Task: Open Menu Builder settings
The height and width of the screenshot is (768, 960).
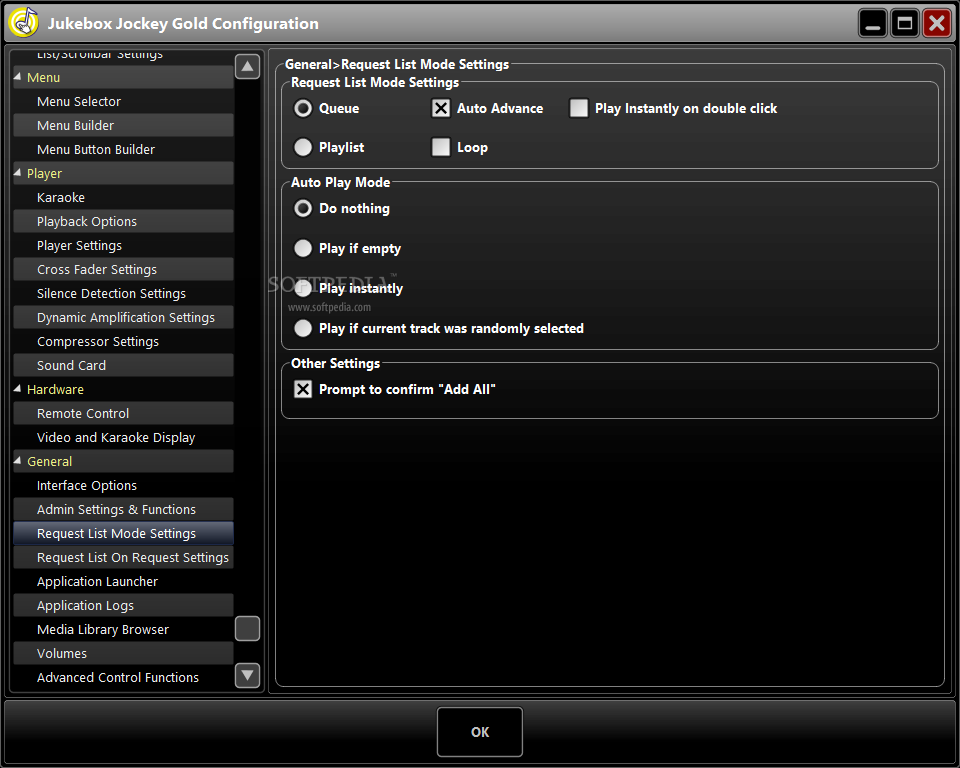Action: click(x=123, y=125)
